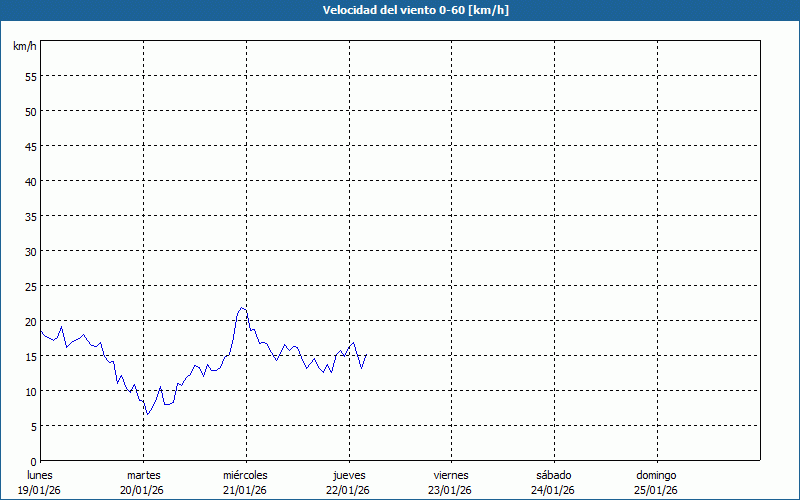Image resolution: width=800 pixels, height=500 pixels.
Task: Select the "jueves" day label
Action: point(349,475)
